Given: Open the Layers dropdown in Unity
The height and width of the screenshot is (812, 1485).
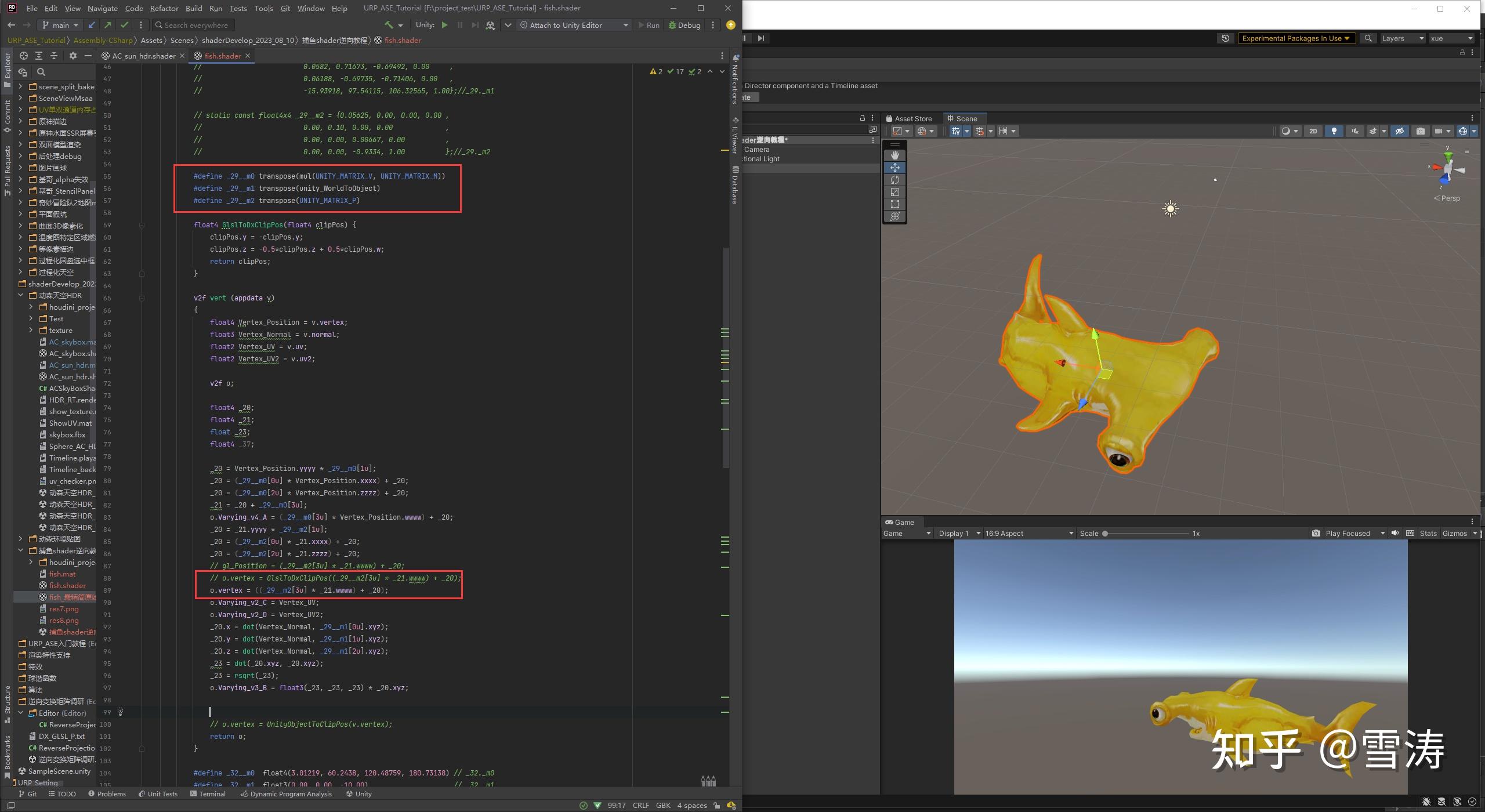Looking at the screenshot, I should 1401,38.
